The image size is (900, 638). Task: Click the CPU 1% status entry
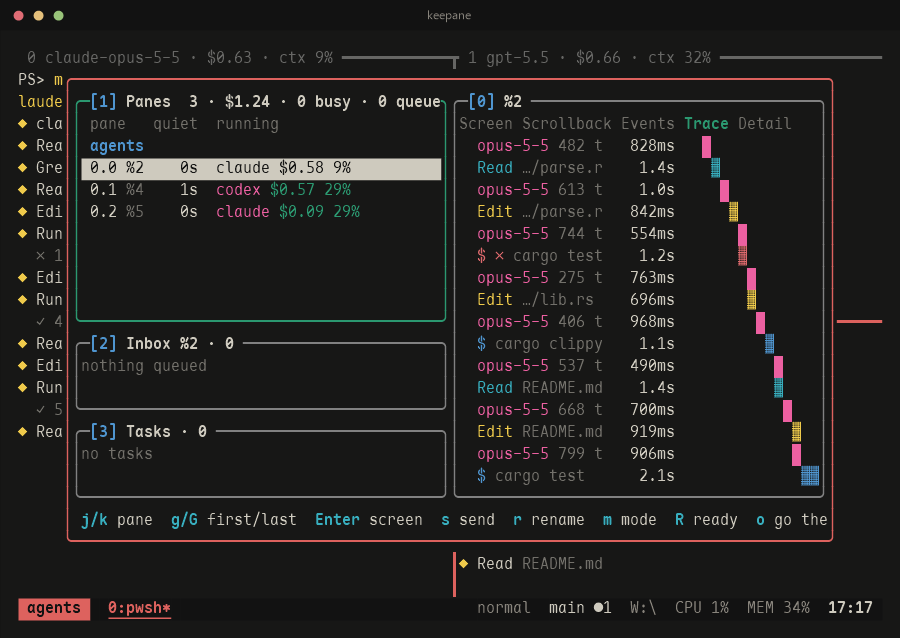702,608
